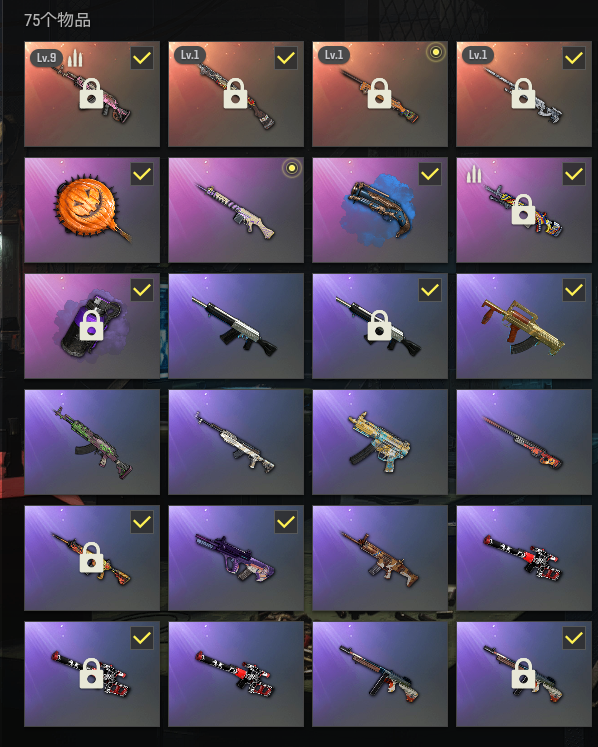Toggle the checkbox on the pumpkin grenade tile

[142, 174]
